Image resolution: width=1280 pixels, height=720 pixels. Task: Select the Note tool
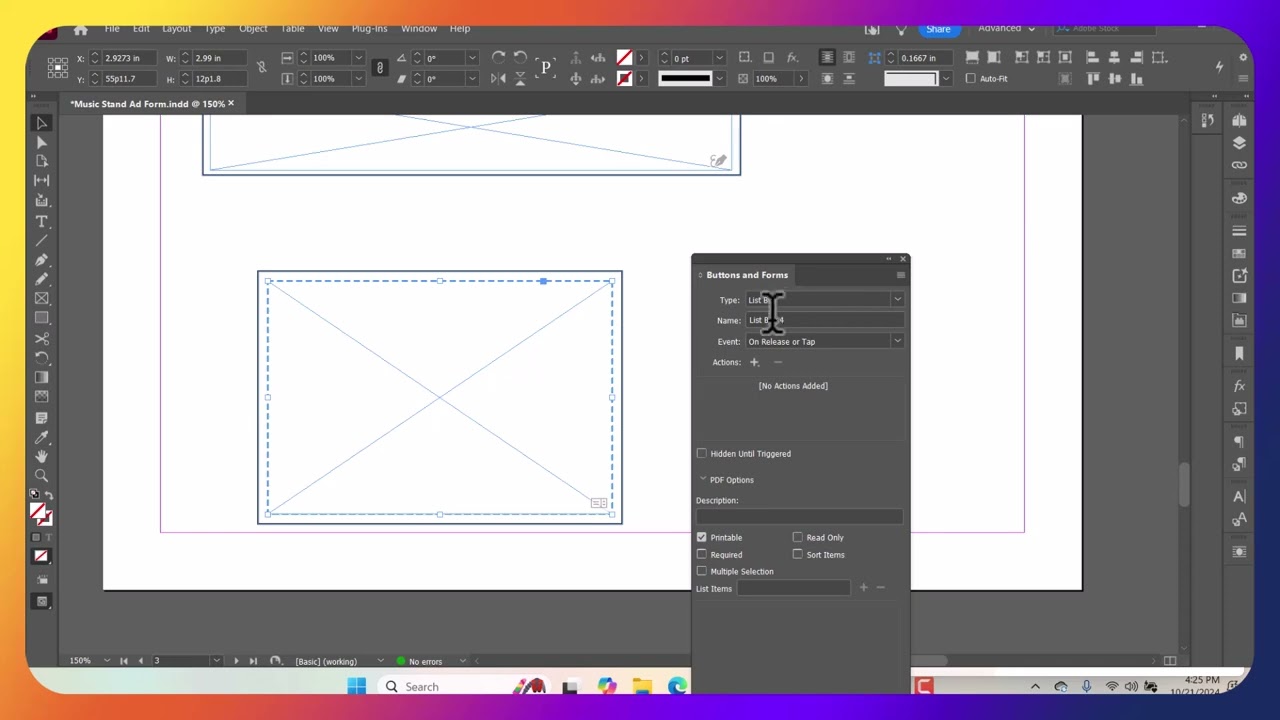click(41, 418)
